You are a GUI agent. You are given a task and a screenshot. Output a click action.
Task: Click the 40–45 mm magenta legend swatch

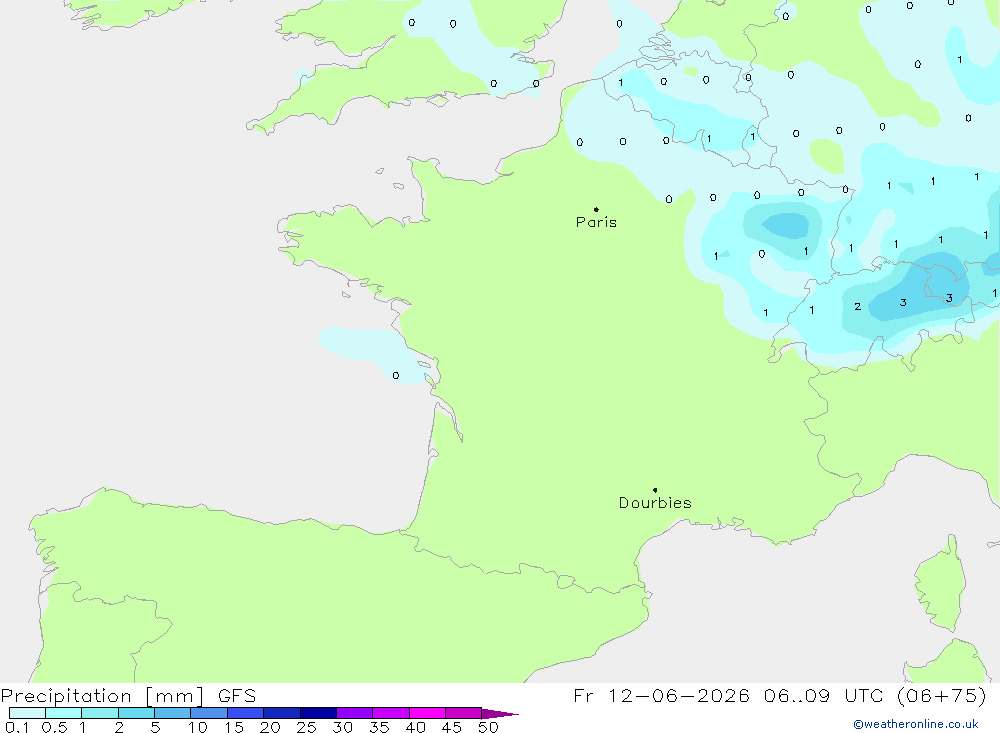pyautogui.click(x=427, y=713)
